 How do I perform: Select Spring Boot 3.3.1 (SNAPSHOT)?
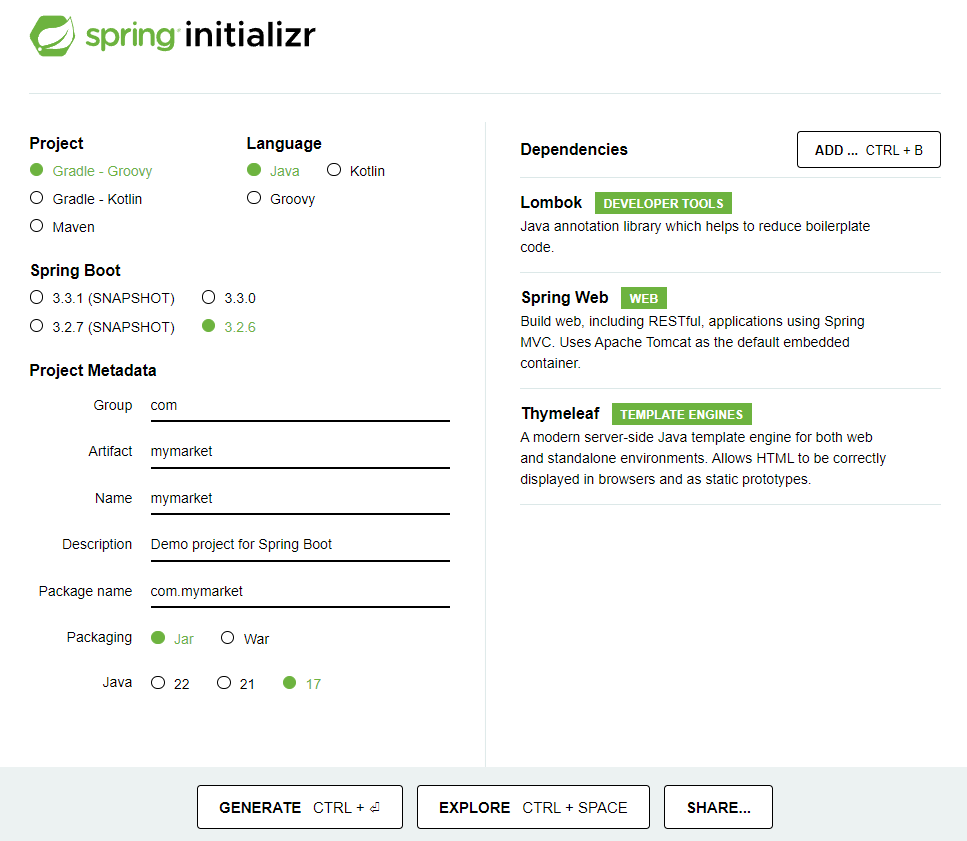click(x=102, y=298)
